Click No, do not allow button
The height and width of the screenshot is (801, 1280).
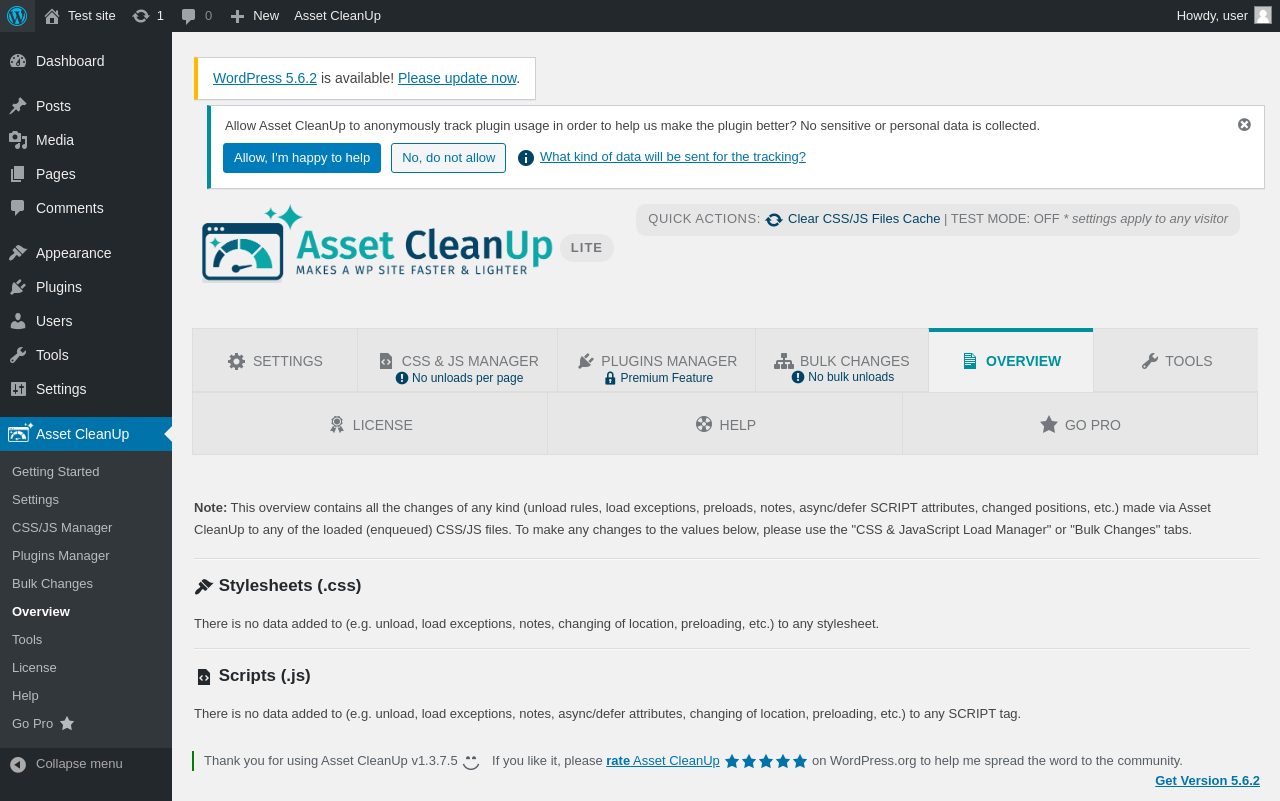point(448,158)
